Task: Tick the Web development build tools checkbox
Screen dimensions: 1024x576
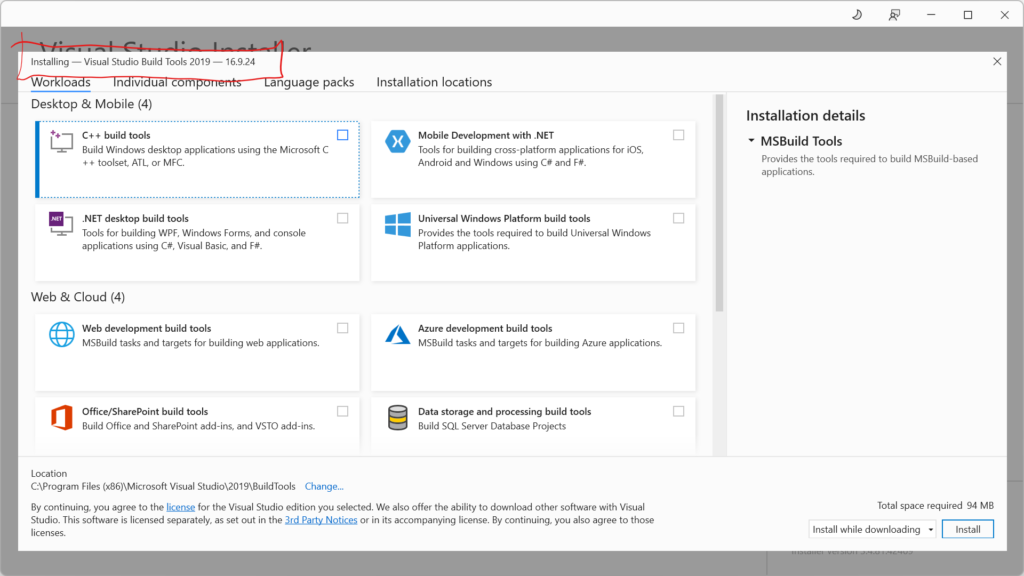Action: point(342,328)
